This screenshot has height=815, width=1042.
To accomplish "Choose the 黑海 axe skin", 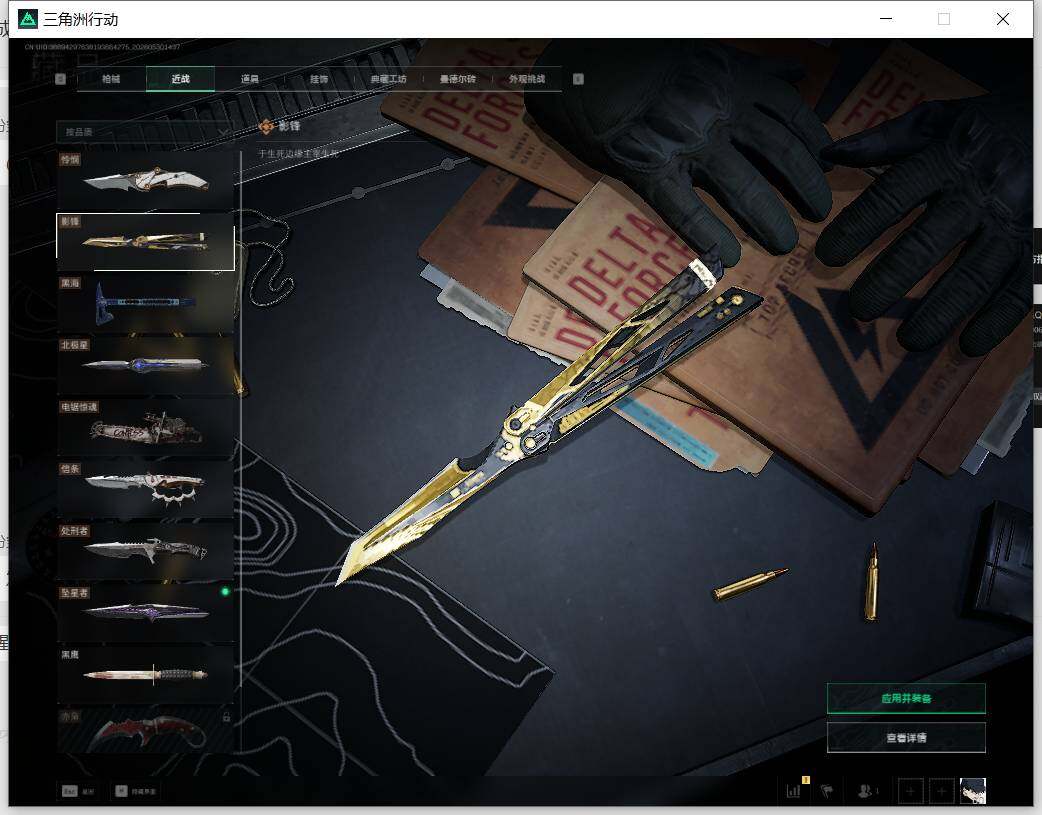I will click(x=145, y=303).
